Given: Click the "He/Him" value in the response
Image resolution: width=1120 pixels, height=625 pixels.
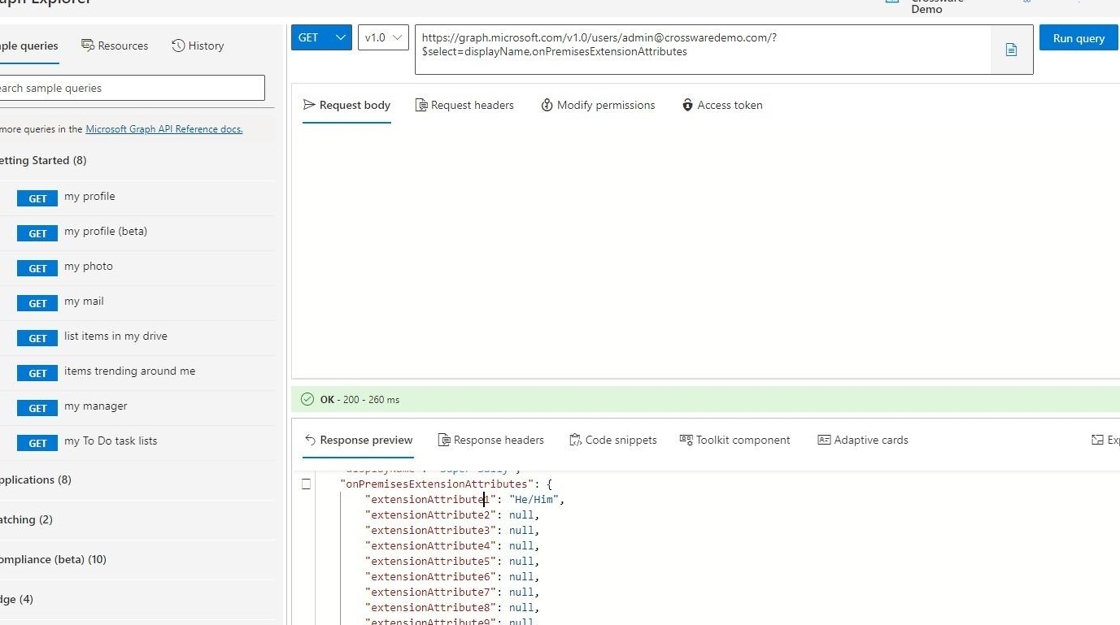Looking at the screenshot, I should pos(533,500).
